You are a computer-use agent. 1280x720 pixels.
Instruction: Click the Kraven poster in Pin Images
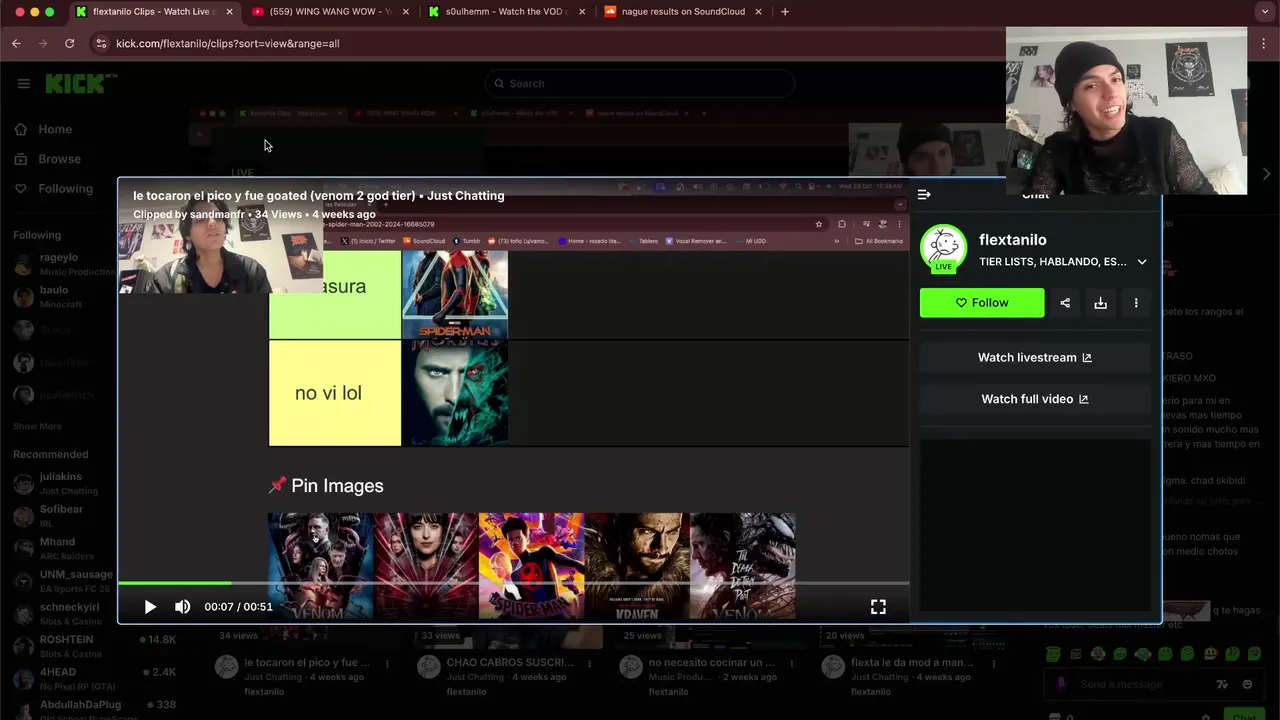637,566
